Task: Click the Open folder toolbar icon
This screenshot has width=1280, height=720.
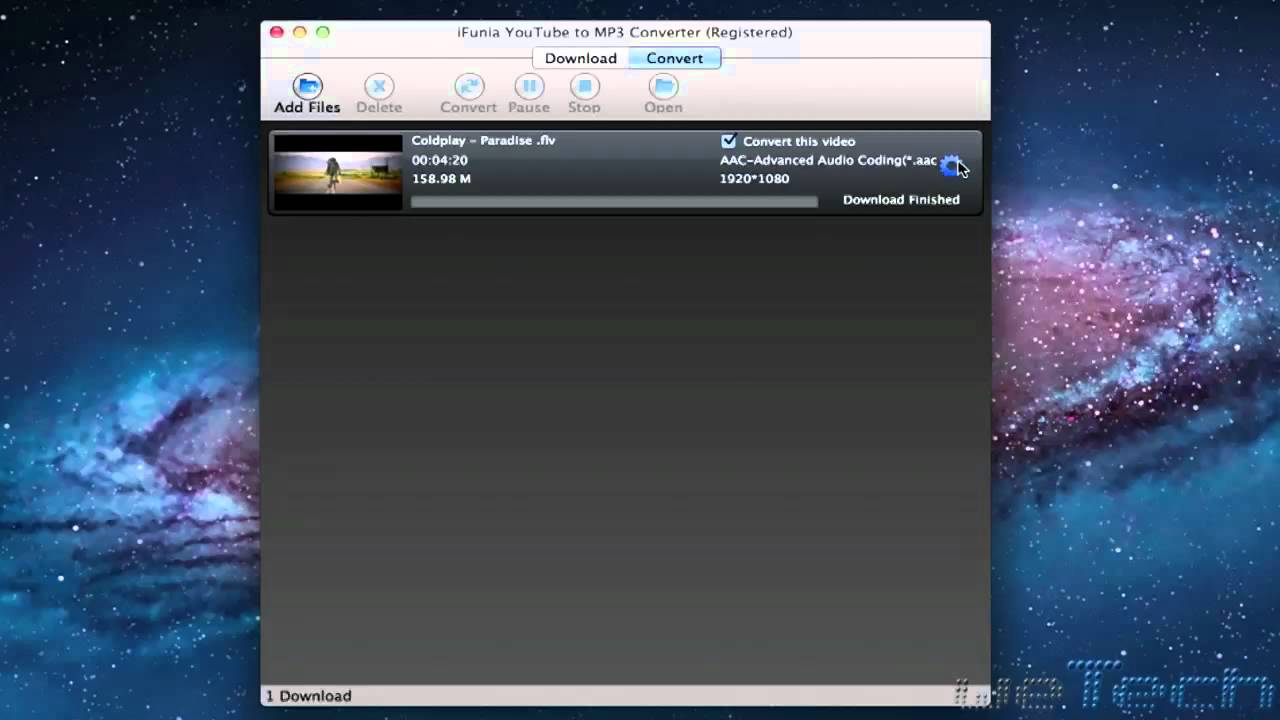Action: [663, 87]
